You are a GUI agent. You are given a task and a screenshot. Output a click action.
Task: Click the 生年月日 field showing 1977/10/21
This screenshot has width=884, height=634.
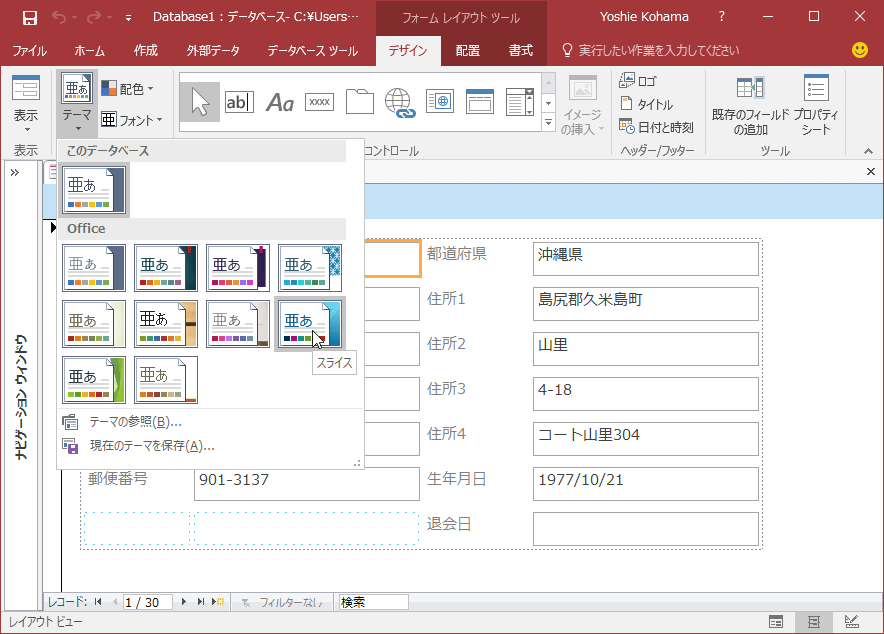(x=646, y=484)
